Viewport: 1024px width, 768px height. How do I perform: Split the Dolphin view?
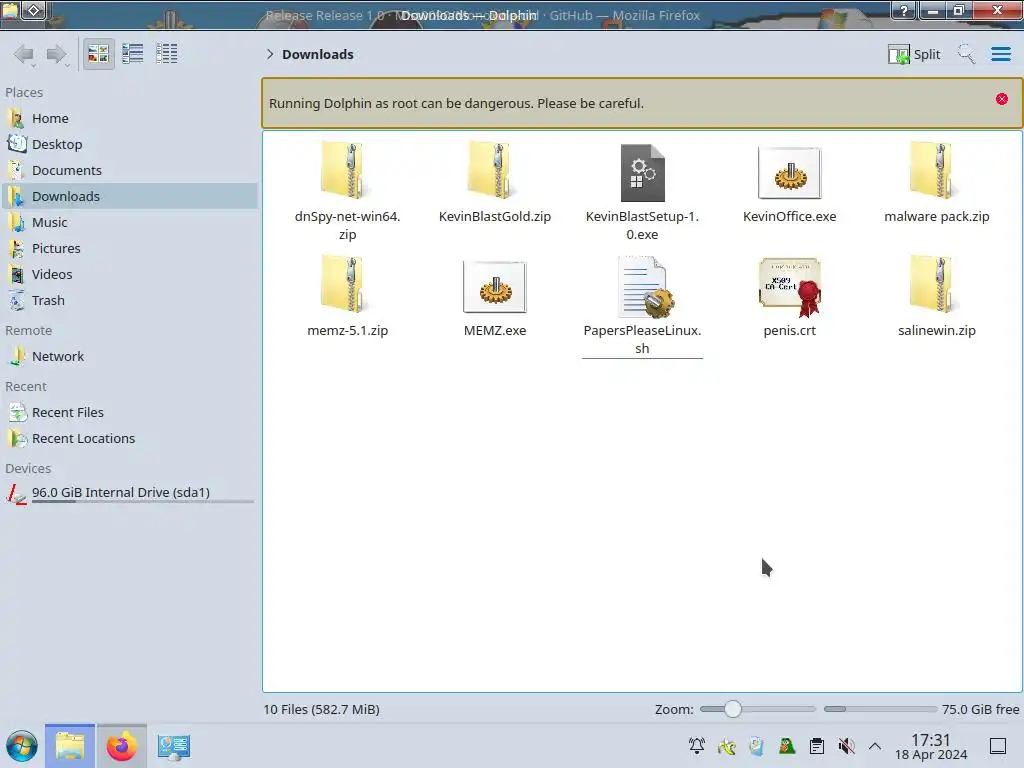pos(914,54)
